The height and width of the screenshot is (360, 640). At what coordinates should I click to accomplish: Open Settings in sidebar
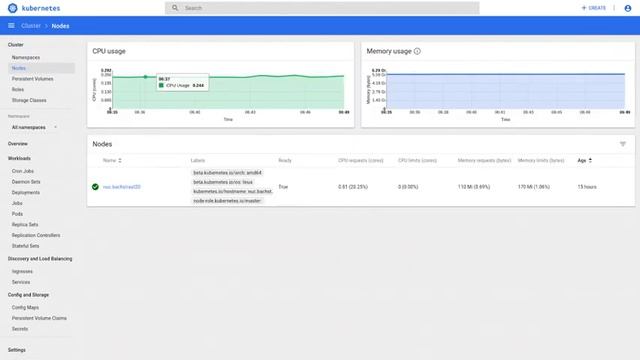pyautogui.click(x=17, y=350)
